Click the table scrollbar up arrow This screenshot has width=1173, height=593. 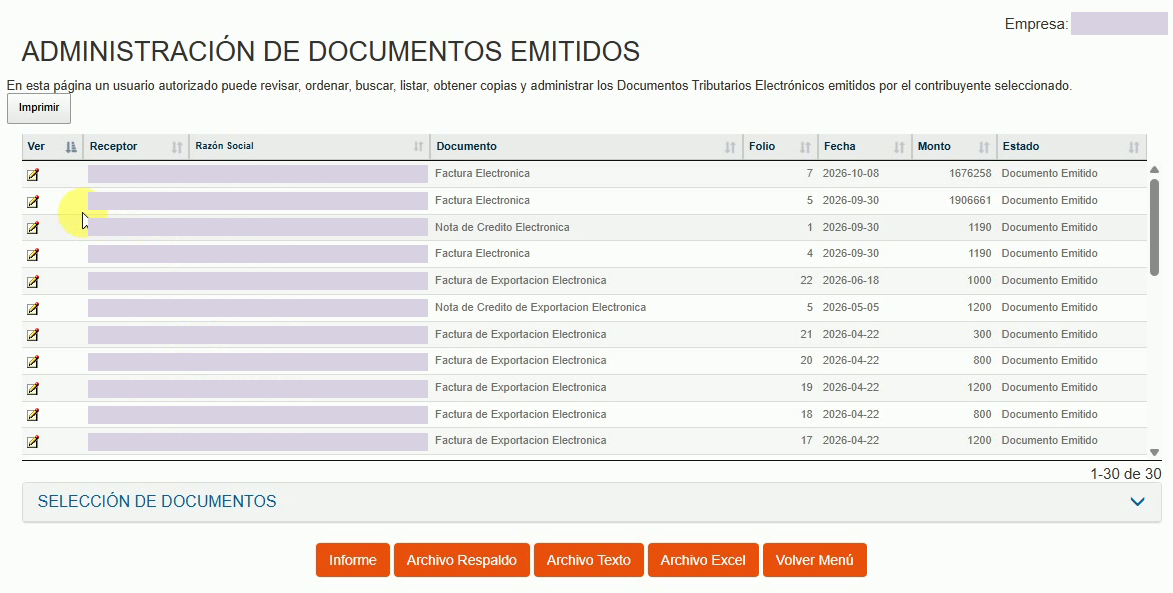(x=1154, y=170)
